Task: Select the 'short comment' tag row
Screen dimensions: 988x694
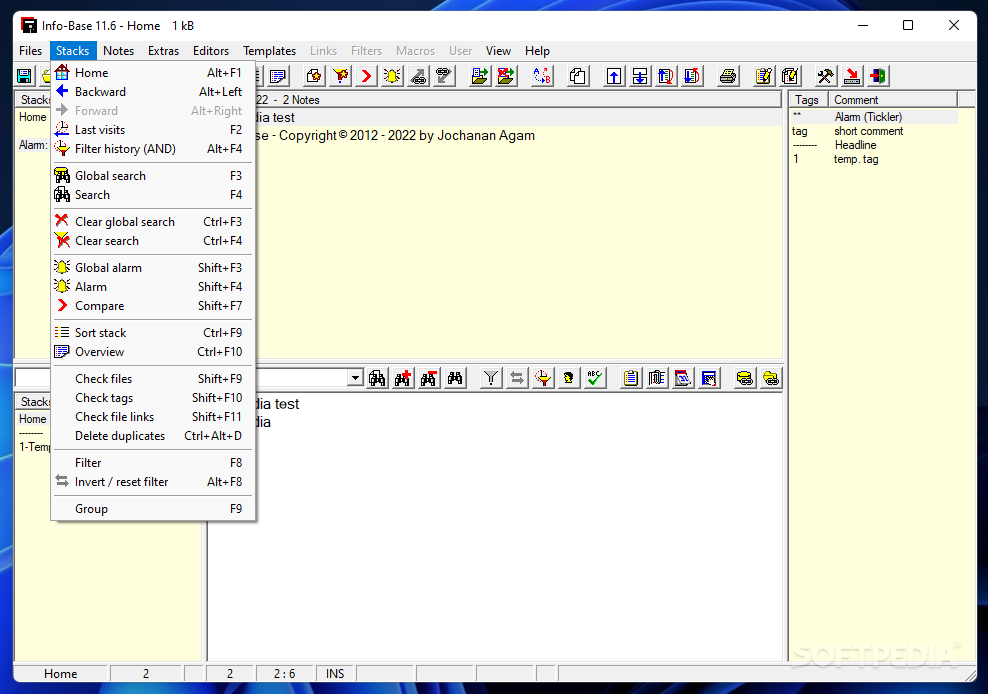Action: [874, 131]
